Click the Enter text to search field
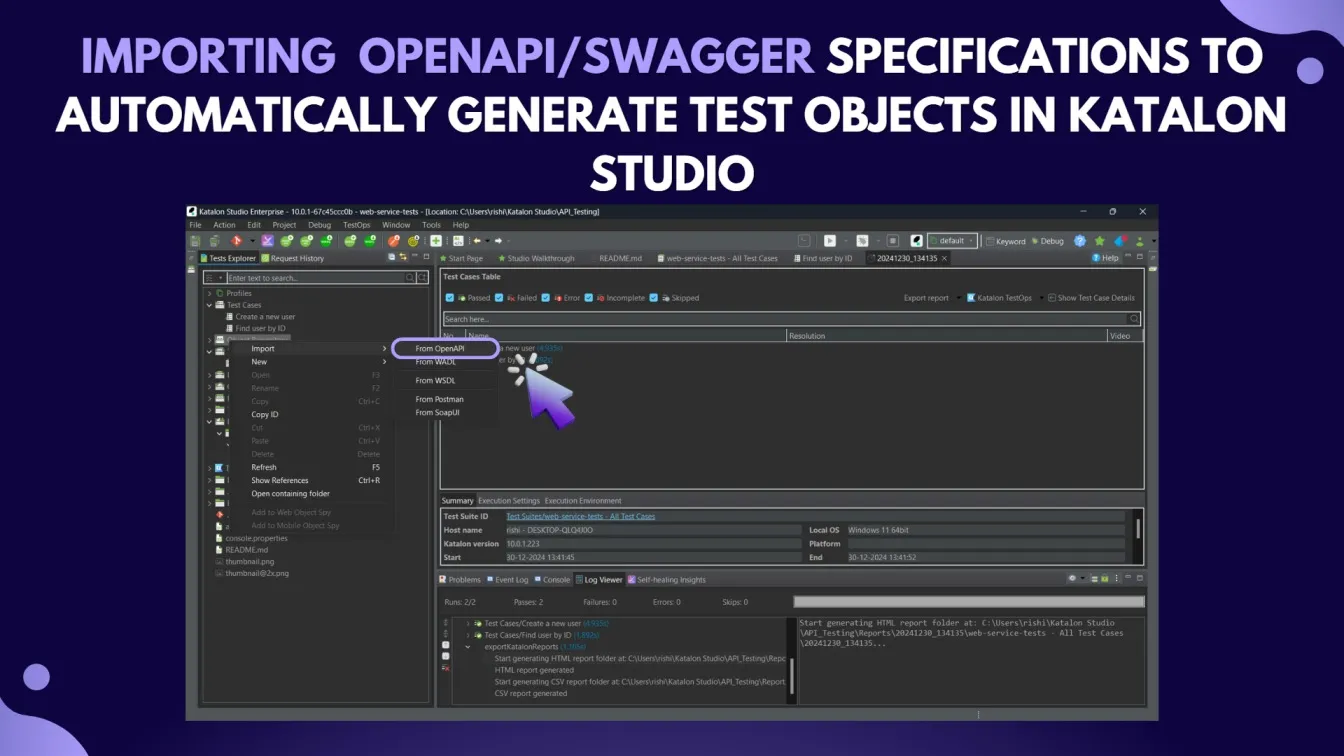The image size is (1344, 756). click(x=315, y=277)
